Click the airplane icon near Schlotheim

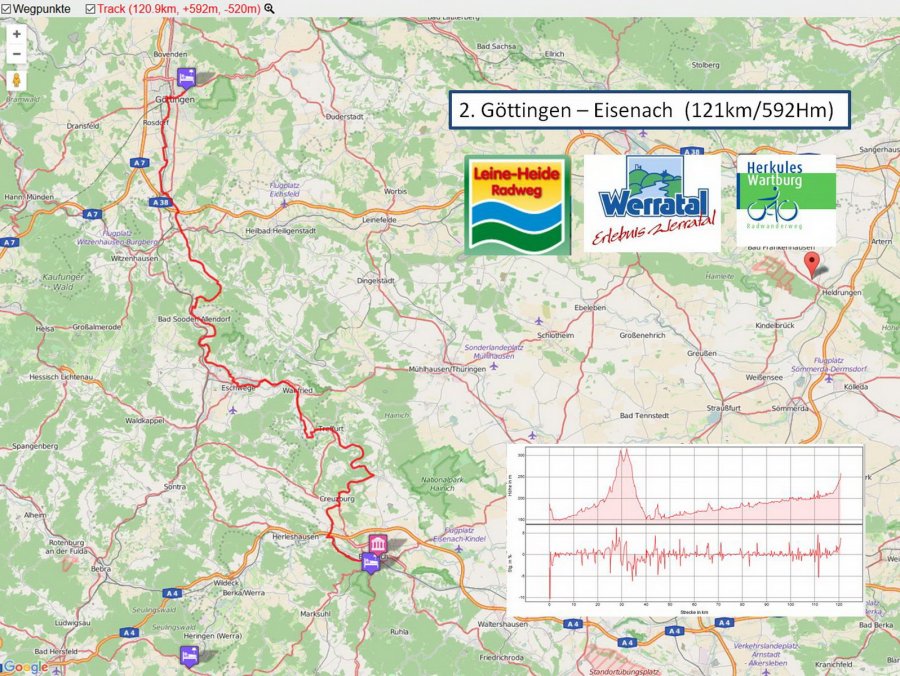click(x=538, y=321)
